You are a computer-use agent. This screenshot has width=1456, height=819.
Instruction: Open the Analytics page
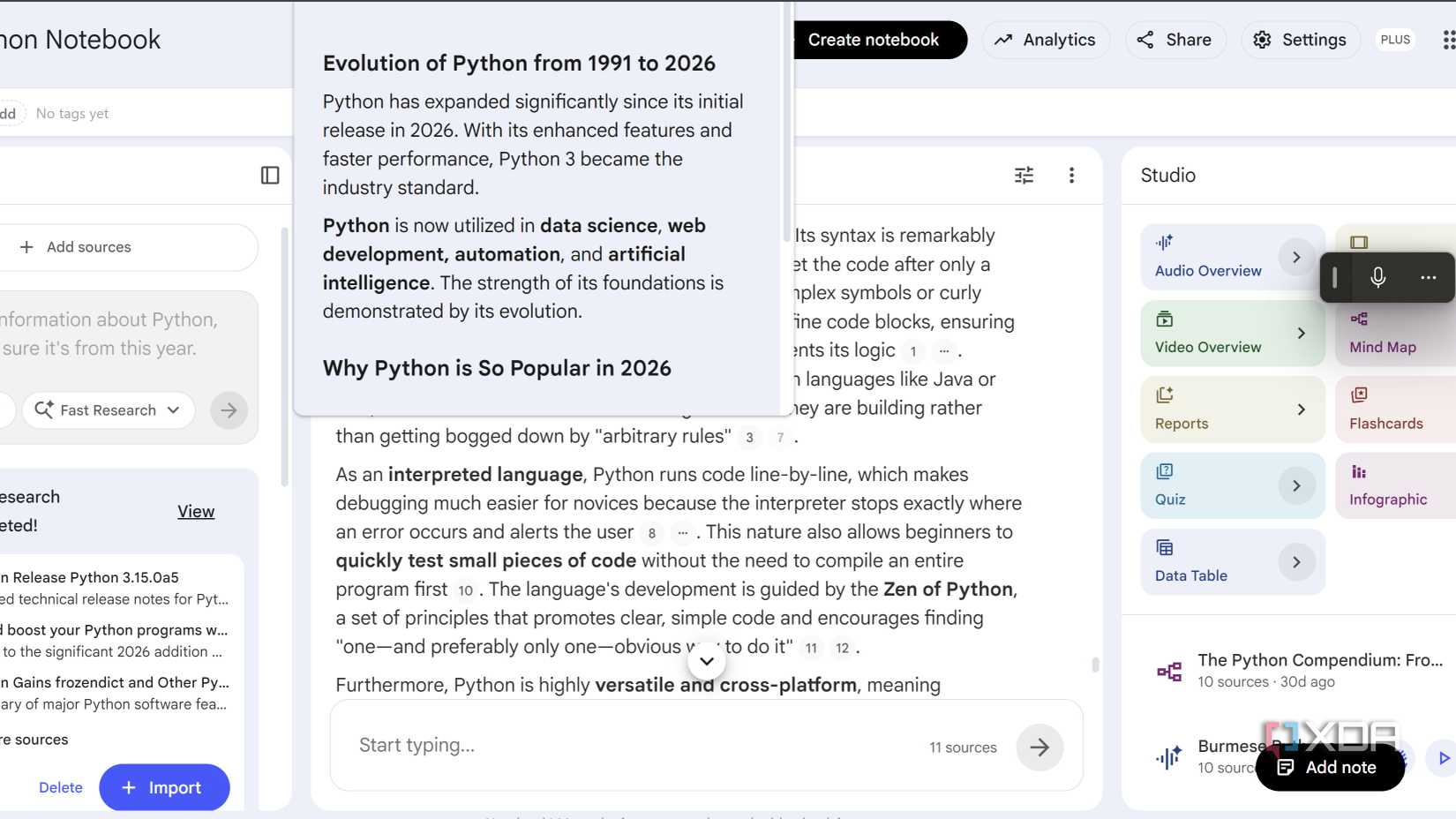[x=1045, y=40]
